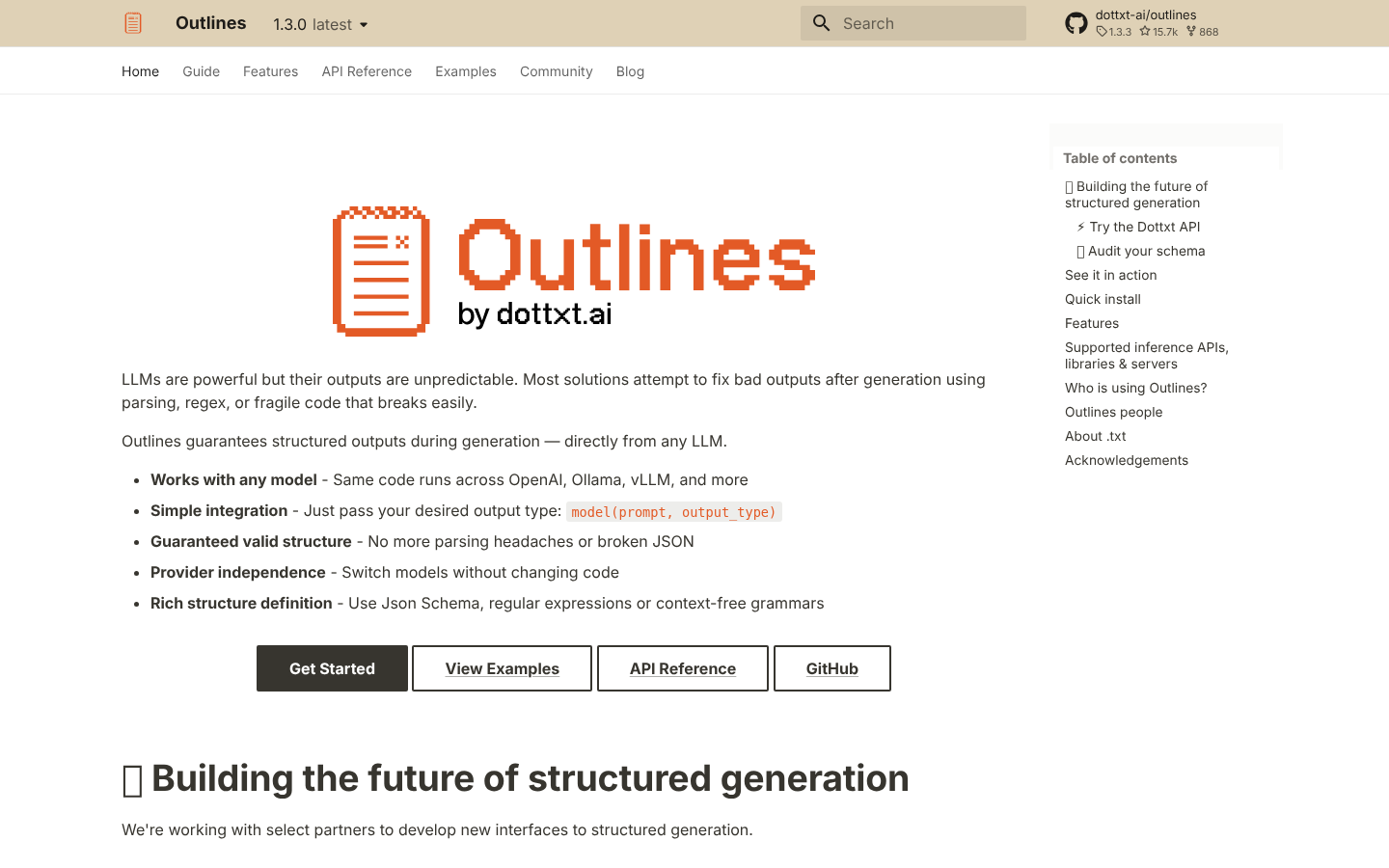
Task: Click the GitHub button
Action: [x=832, y=668]
